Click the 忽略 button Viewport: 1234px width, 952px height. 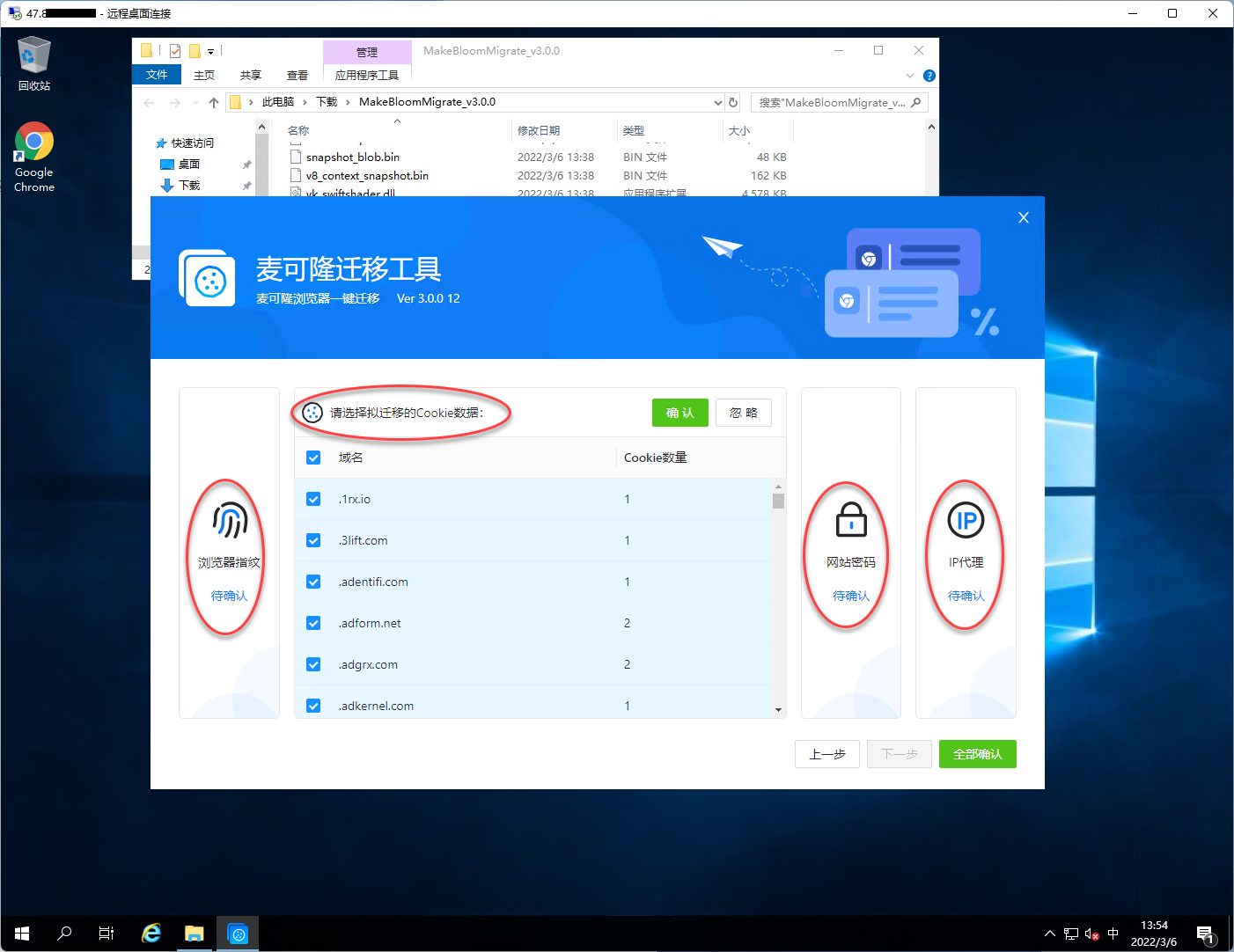tap(744, 413)
